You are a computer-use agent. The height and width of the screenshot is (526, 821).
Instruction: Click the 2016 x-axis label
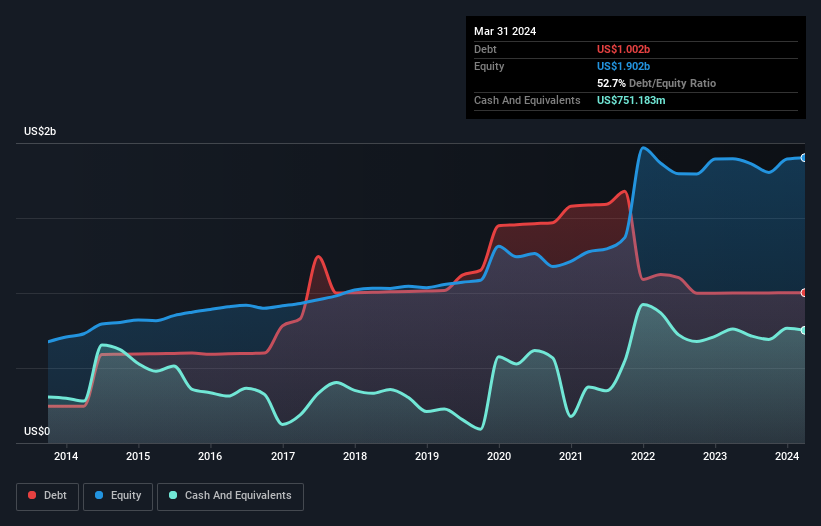(x=210, y=456)
